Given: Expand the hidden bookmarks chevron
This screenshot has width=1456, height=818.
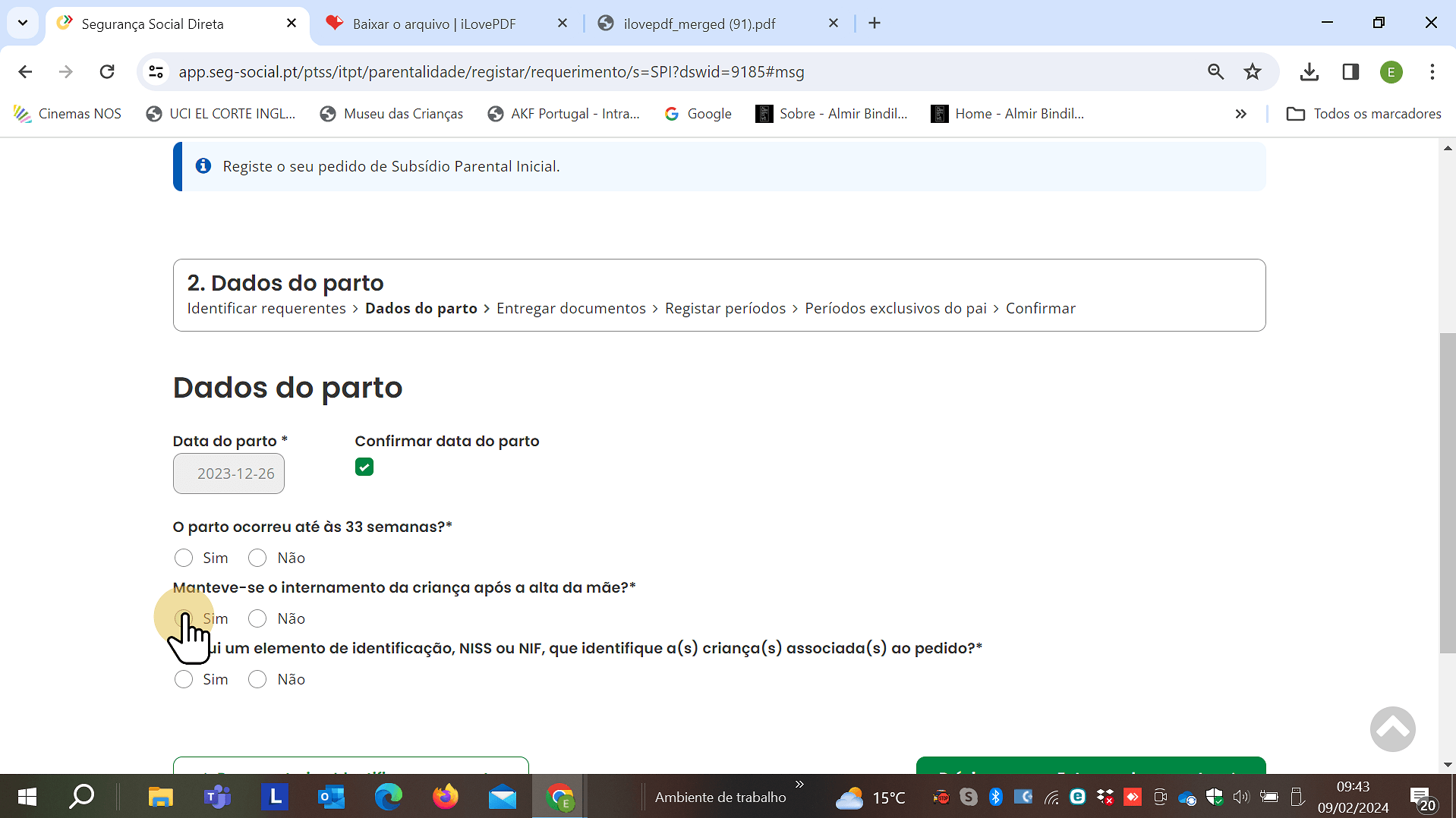Looking at the screenshot, I should [1241, 113].
